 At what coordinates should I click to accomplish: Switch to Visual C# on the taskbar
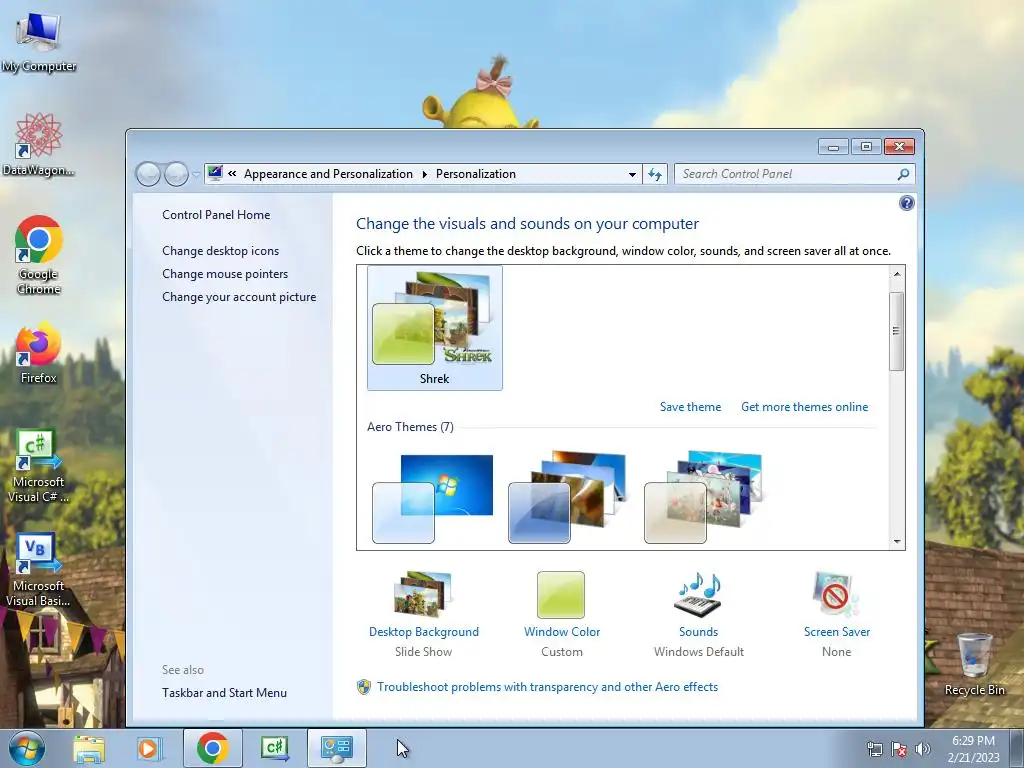tap(274, 748)
